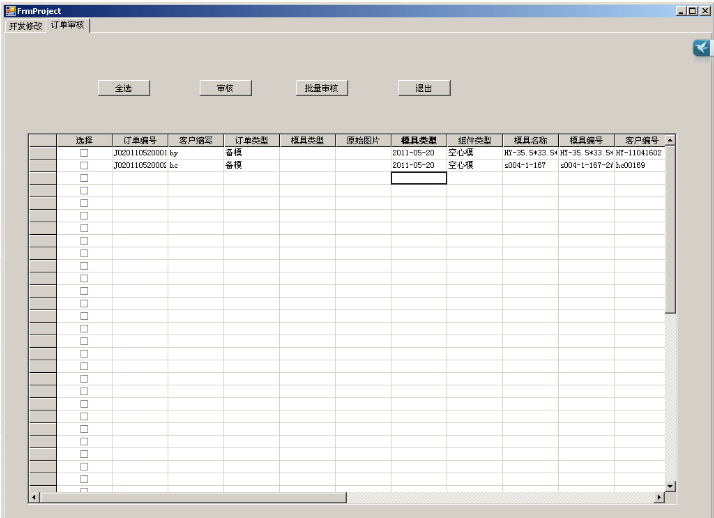714x518 pixels.
Task: Click the 模具名称 column header
Action: pos(530,140)
